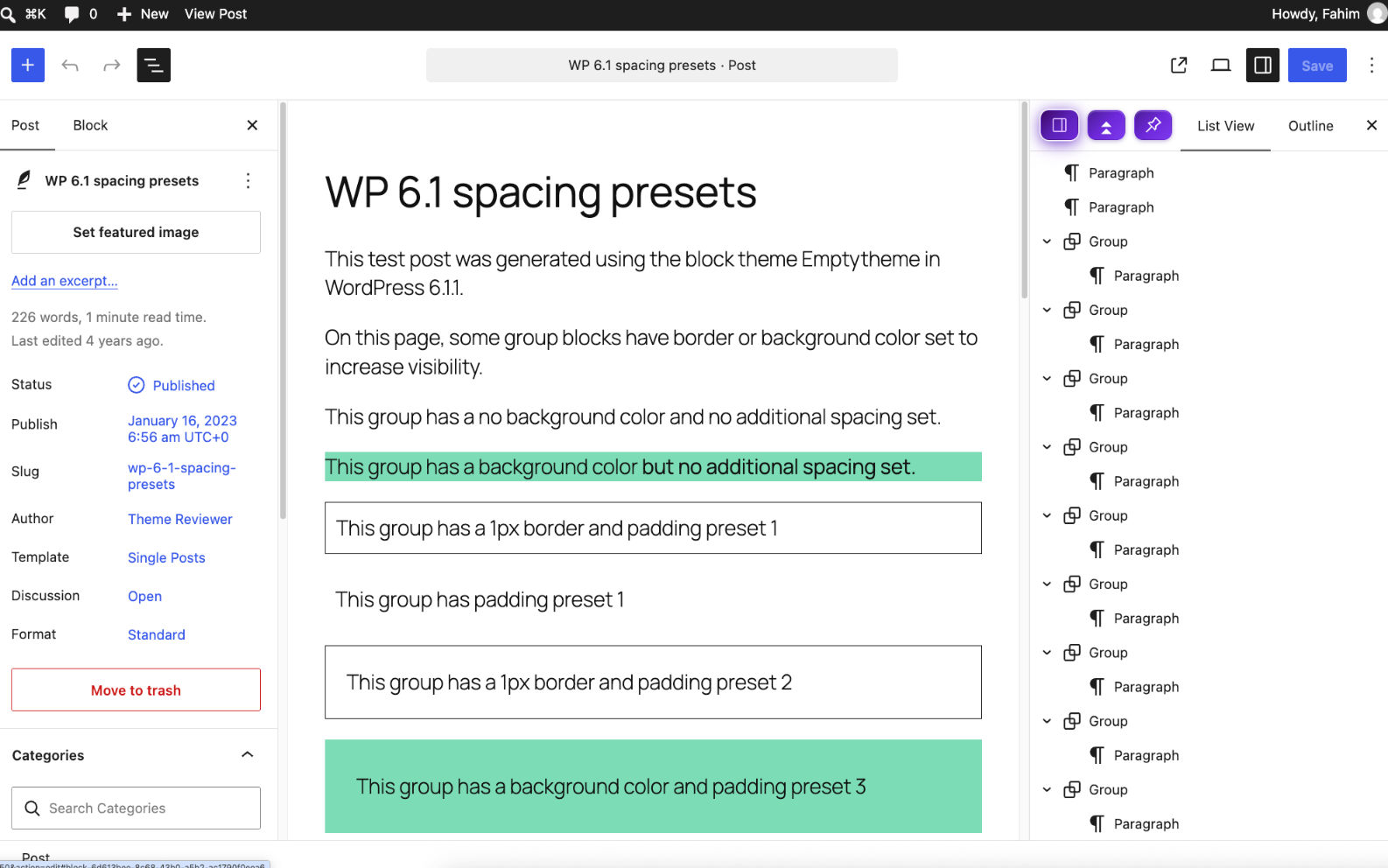Click the 'This group has padding preset 1' text

pos(480,599)
